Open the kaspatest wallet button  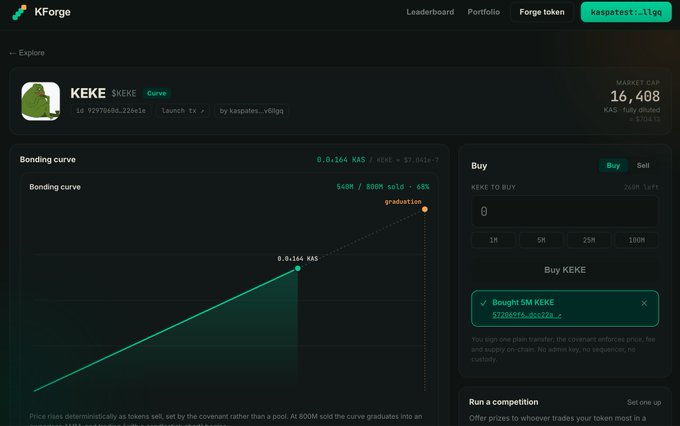(x=626, y=12)
